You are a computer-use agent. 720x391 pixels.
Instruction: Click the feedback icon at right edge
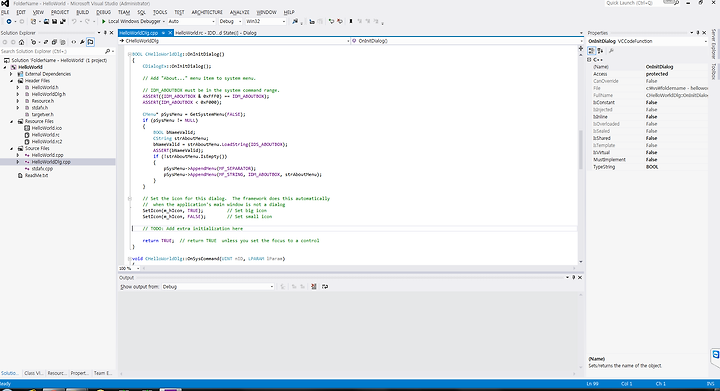[x=715, y=354]
